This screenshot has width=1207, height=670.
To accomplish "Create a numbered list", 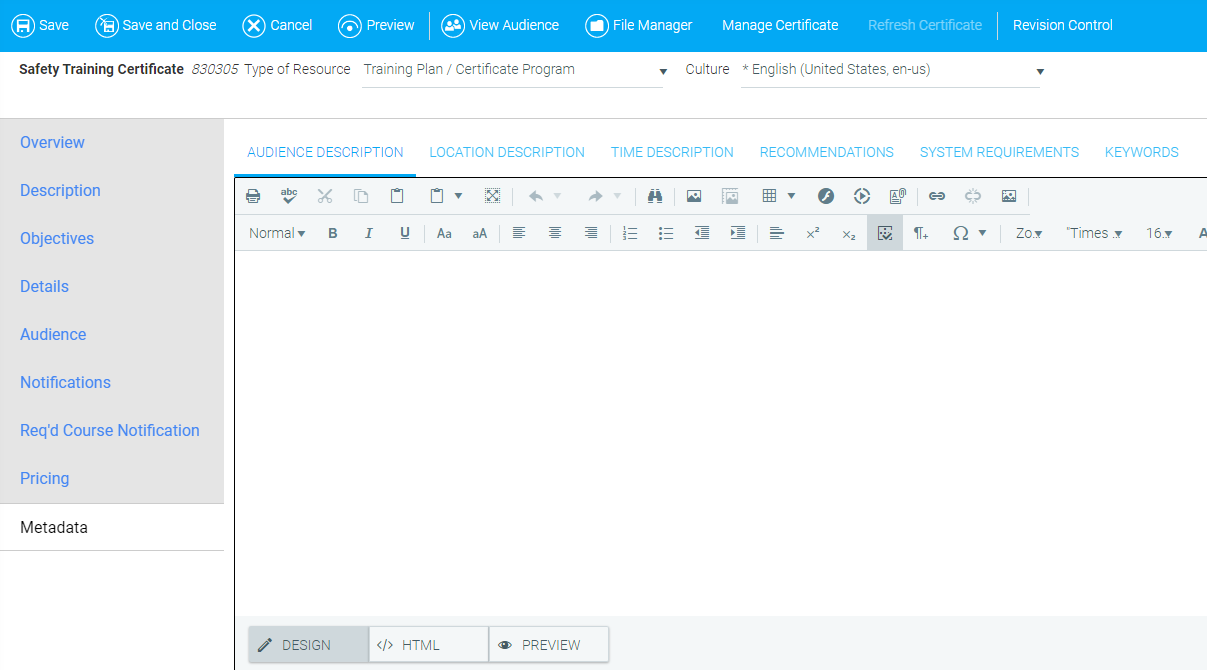I will (630, 233).
